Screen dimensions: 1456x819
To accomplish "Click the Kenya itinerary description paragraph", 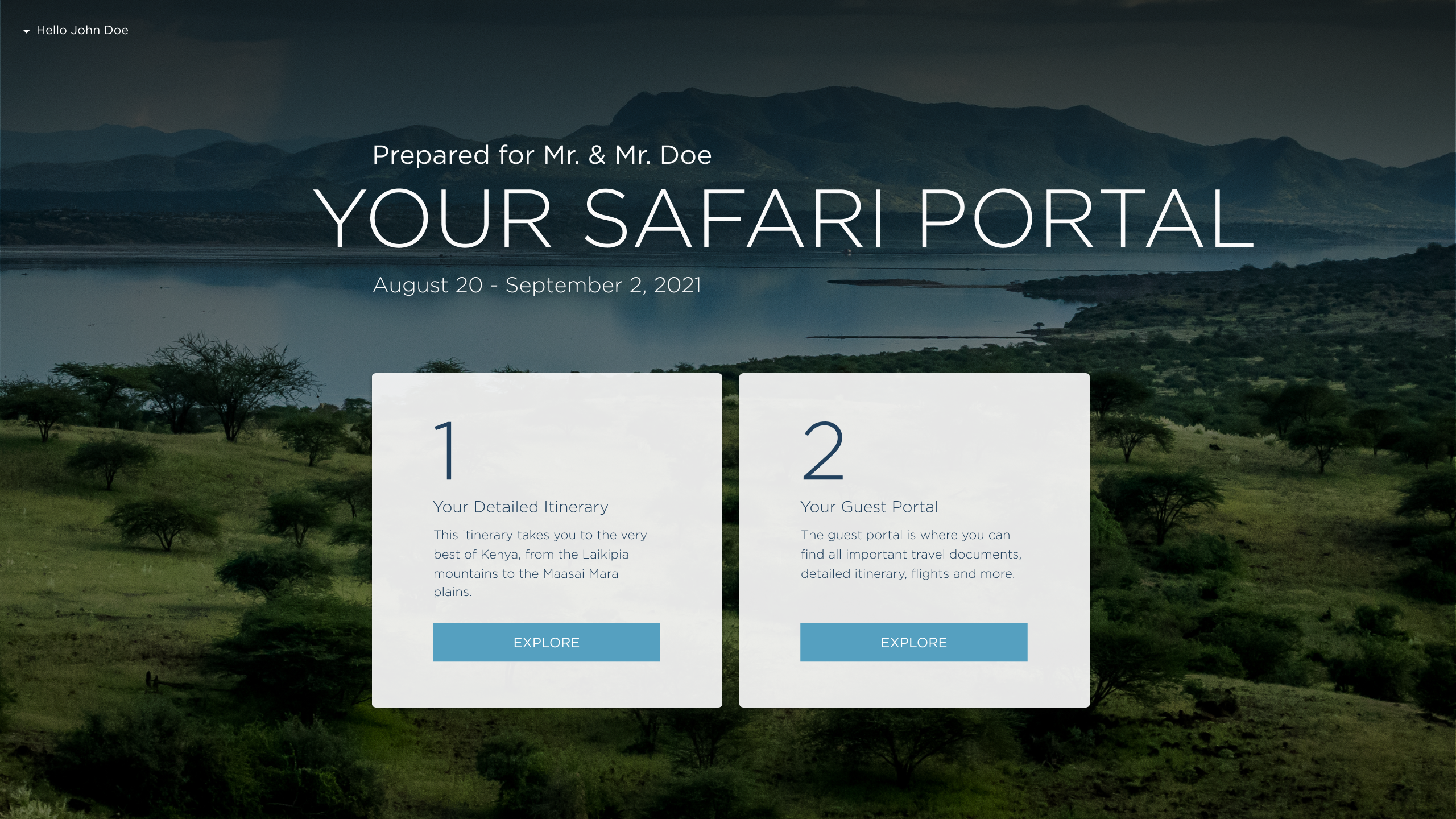I will 540,563.
